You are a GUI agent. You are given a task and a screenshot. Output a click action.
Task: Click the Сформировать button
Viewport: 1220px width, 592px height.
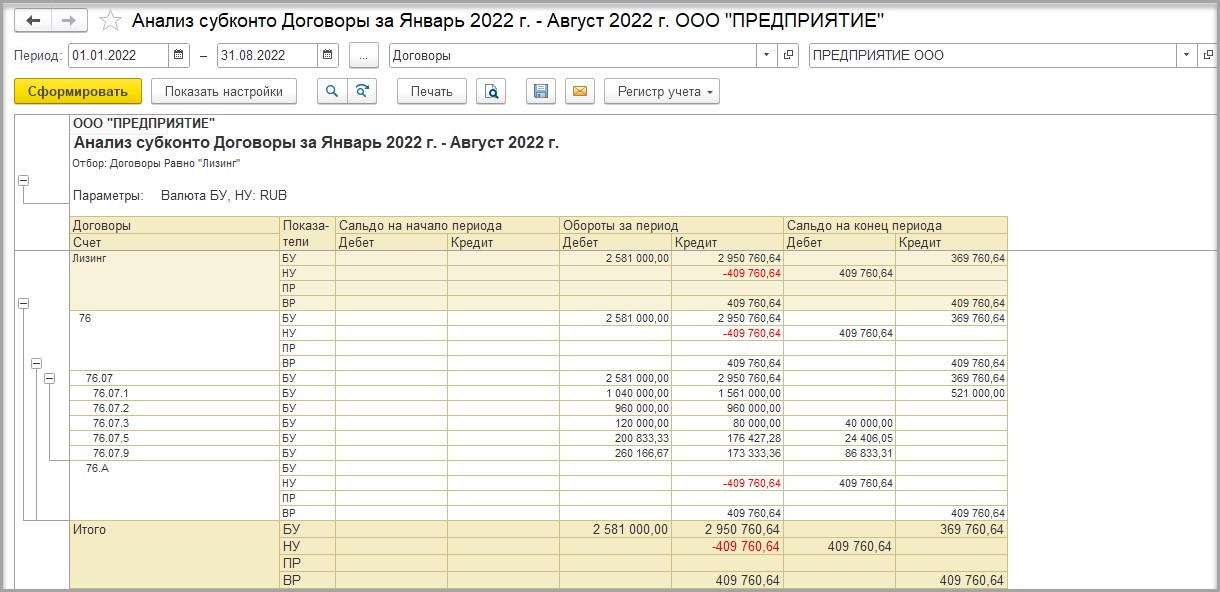point(78,92)
